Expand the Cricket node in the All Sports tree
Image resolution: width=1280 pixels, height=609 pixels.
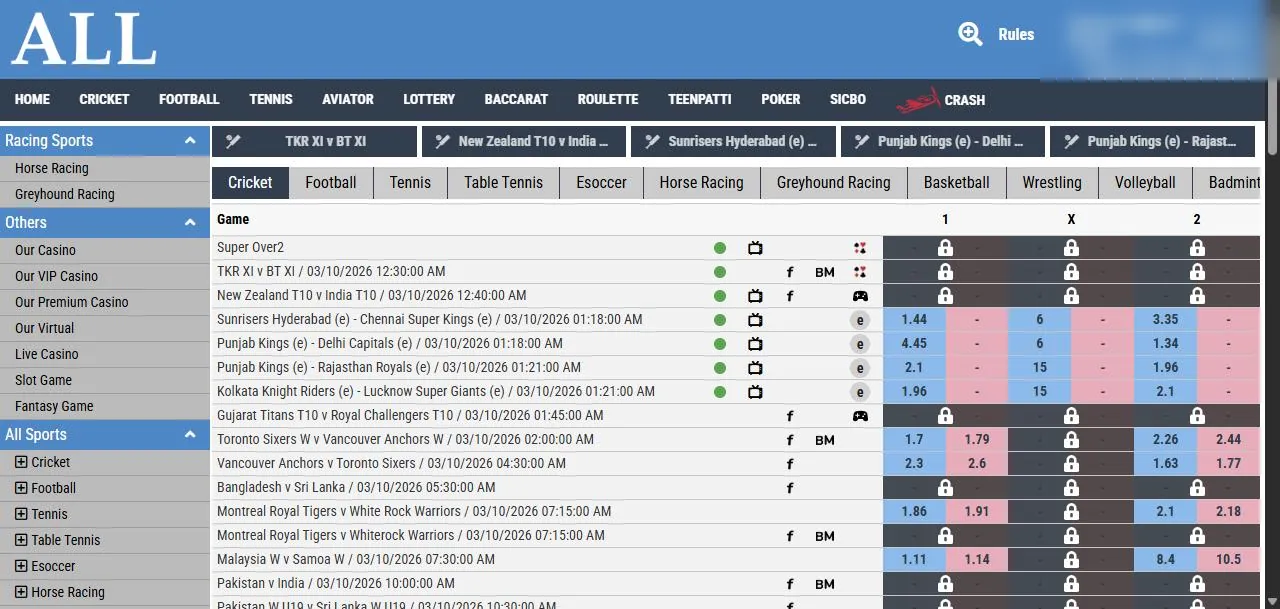tap(21, 462)
